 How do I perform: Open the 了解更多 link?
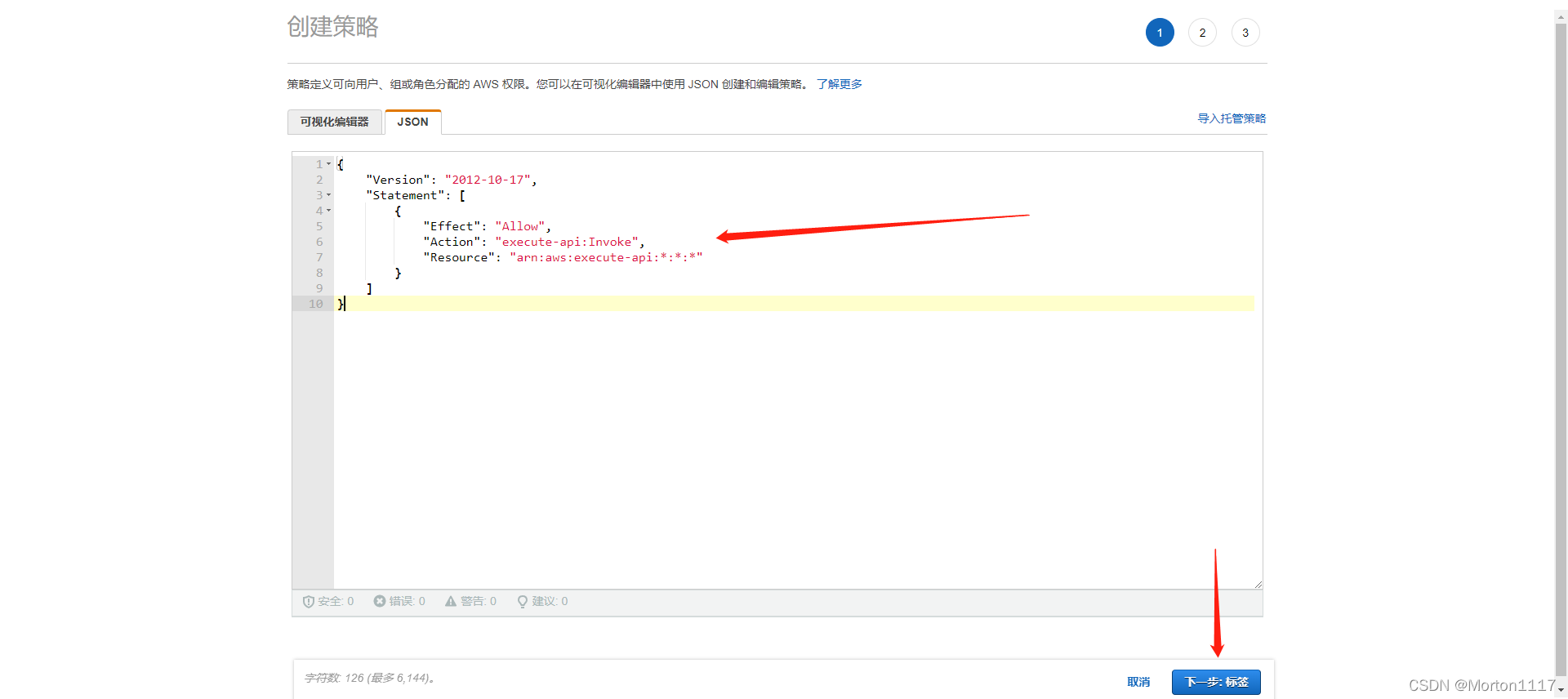[840, 84]
